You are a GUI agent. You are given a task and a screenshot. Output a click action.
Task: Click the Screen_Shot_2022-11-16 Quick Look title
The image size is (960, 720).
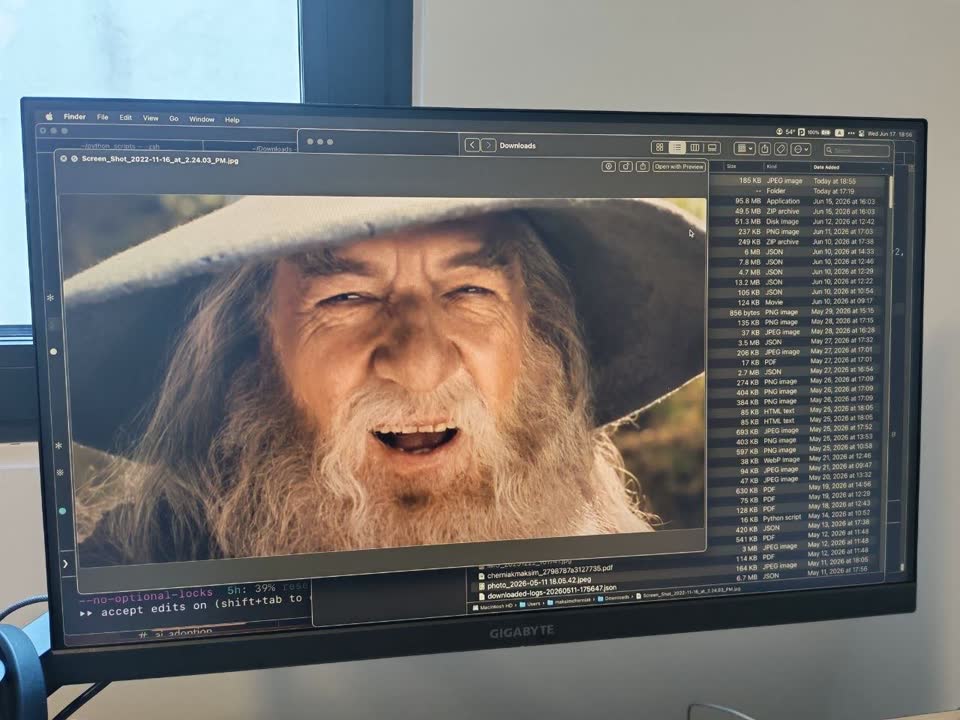point(160,159)
